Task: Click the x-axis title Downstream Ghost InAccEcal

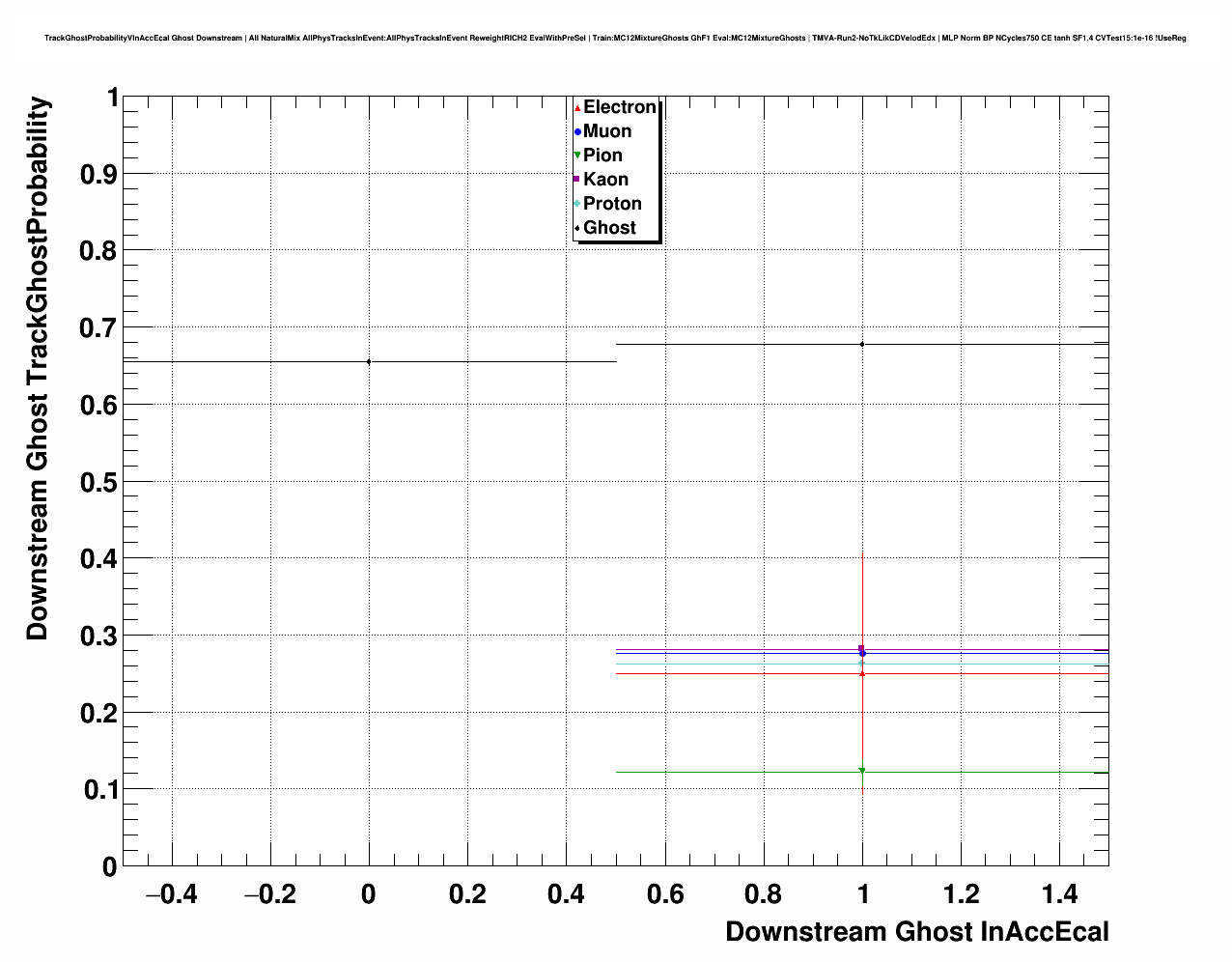Action: click(917, 932)
